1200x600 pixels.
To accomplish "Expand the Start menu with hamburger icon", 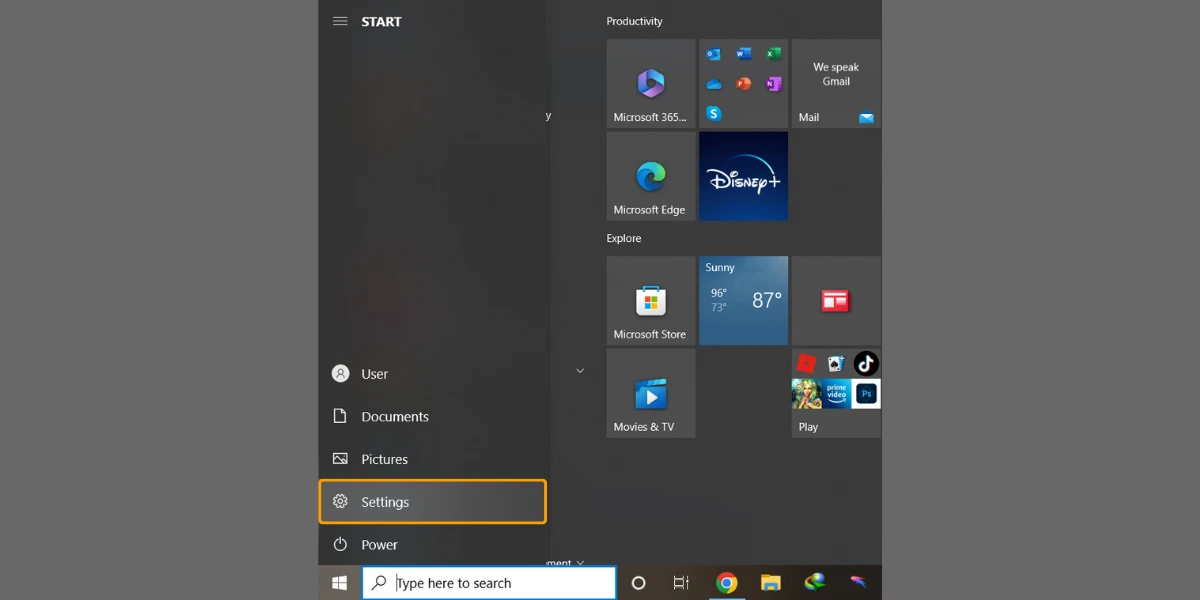I will [x=340, y=21].
